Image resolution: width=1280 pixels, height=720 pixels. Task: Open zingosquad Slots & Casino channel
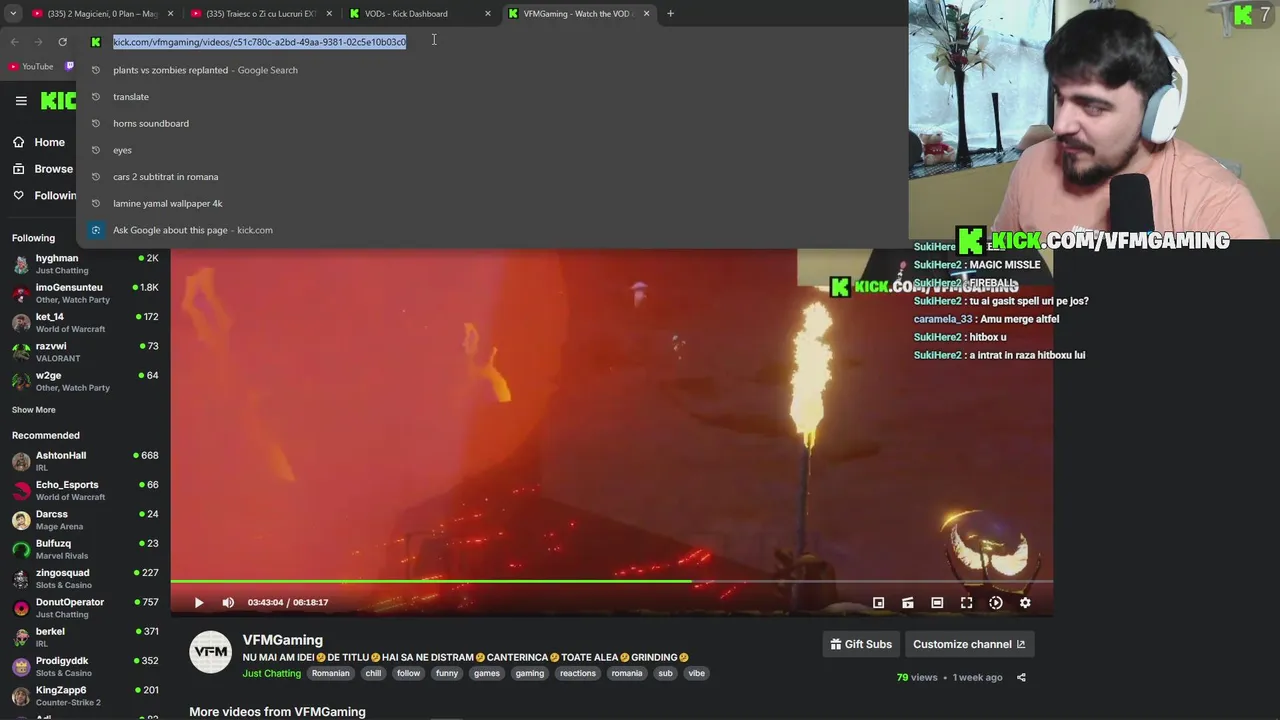[85, 578]
